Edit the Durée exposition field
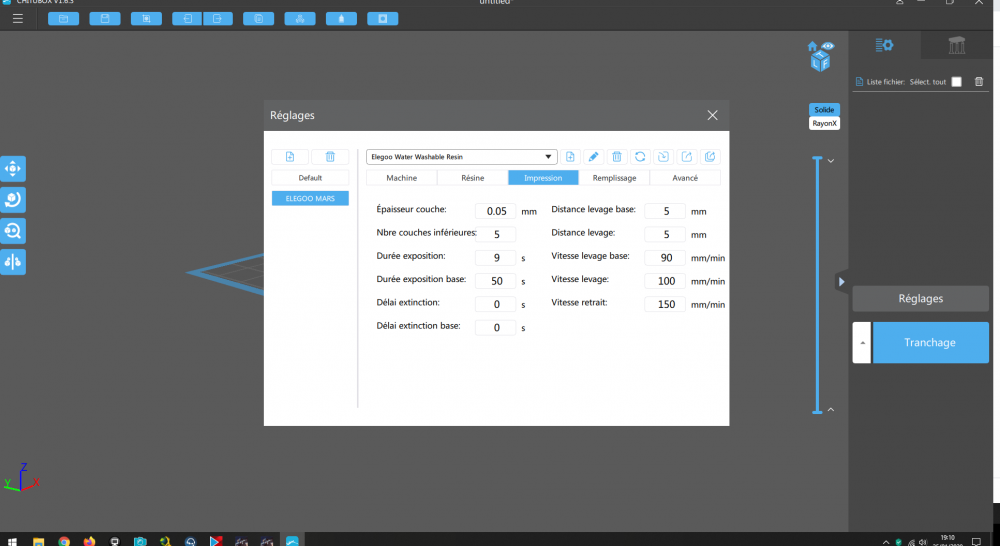Image resolution: width=1000 pixels, height=546 pixels. pyautogui.click(x=496, y=258)
